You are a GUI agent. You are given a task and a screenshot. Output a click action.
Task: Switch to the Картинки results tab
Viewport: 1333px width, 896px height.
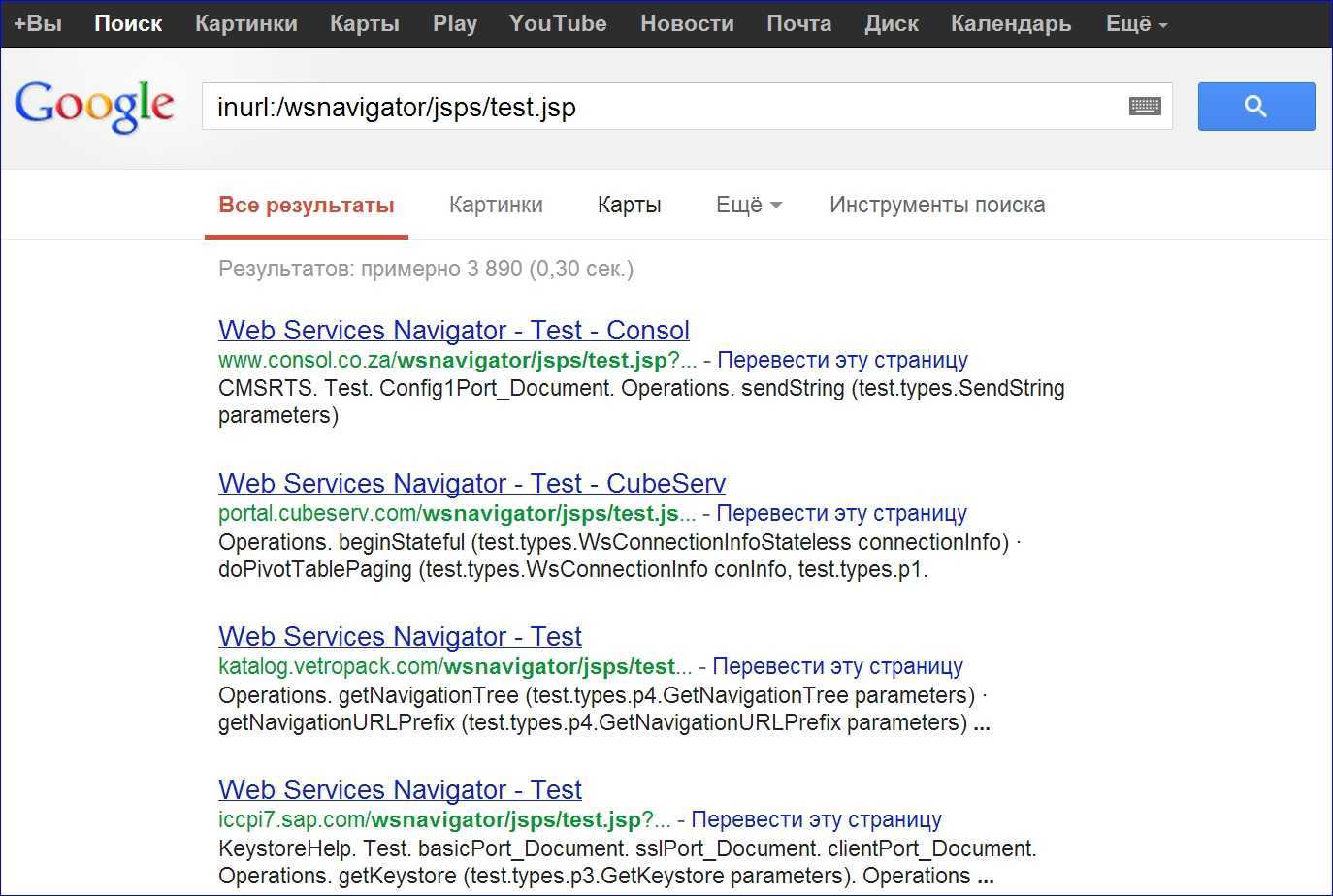496,205
